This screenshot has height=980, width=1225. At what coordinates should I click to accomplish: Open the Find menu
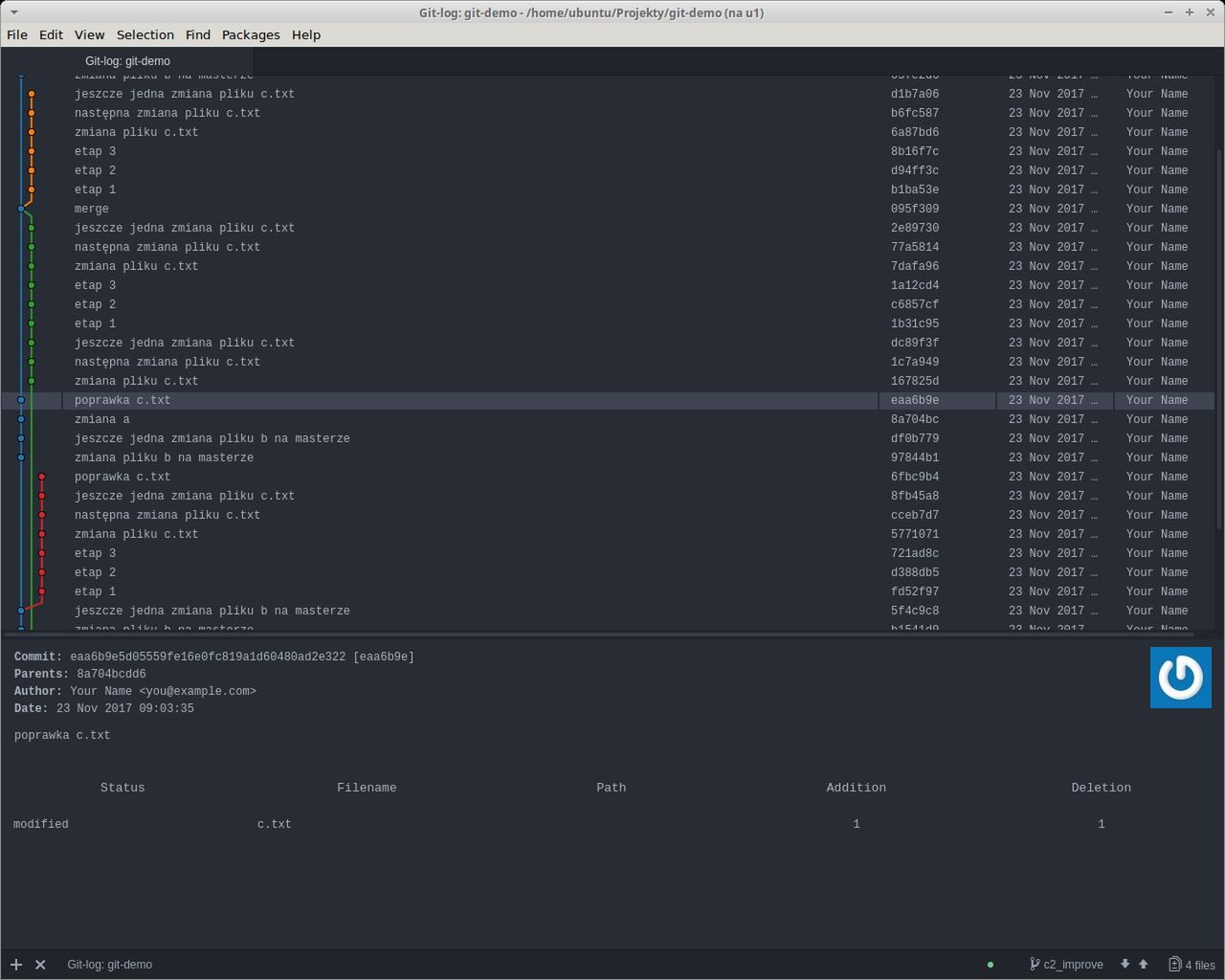(x=198, y=34)
